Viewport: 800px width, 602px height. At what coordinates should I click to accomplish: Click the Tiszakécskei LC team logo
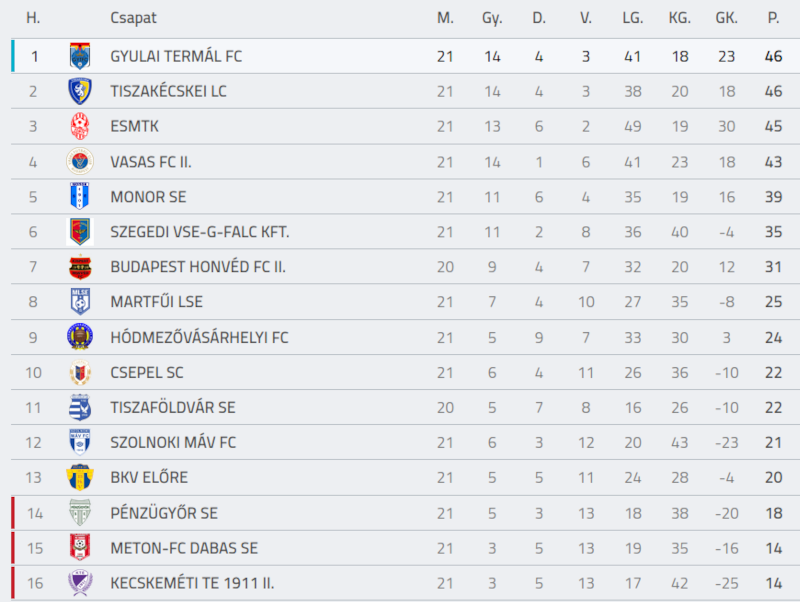80,91
